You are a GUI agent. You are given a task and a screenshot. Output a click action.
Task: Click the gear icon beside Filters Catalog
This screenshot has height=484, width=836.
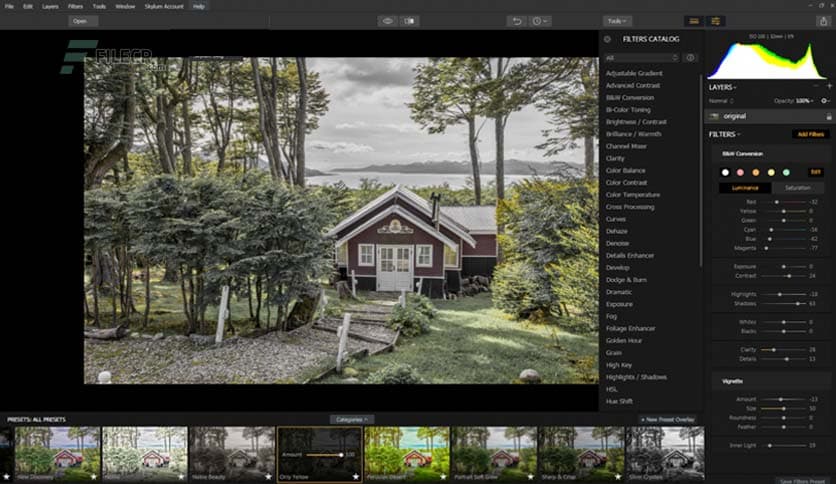pyautogui.click(x=607, y=39)
